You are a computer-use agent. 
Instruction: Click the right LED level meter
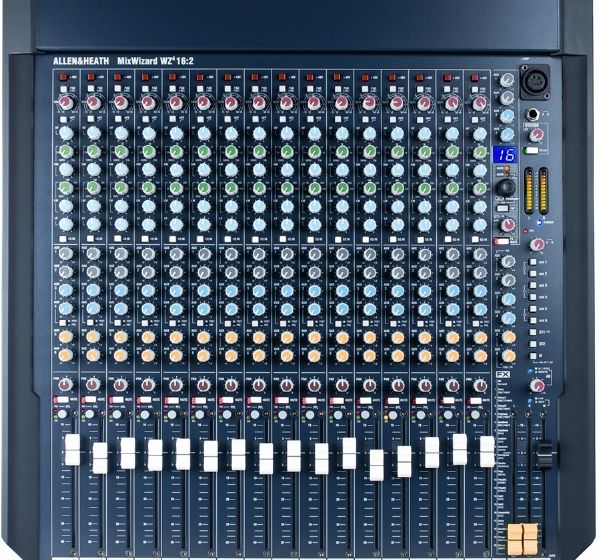tap(543, 190)
